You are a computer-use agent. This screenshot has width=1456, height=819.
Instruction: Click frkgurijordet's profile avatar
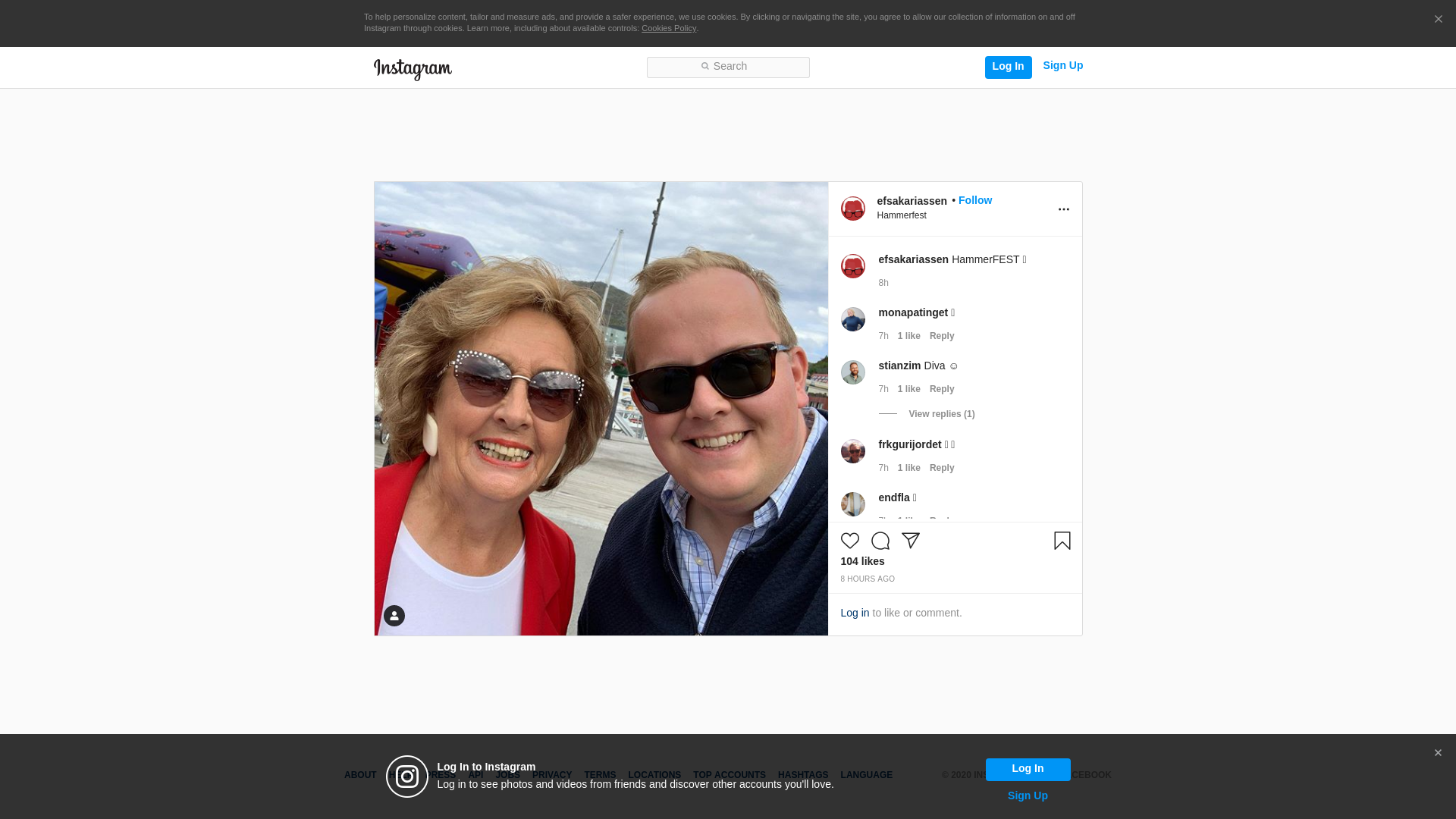852,451
